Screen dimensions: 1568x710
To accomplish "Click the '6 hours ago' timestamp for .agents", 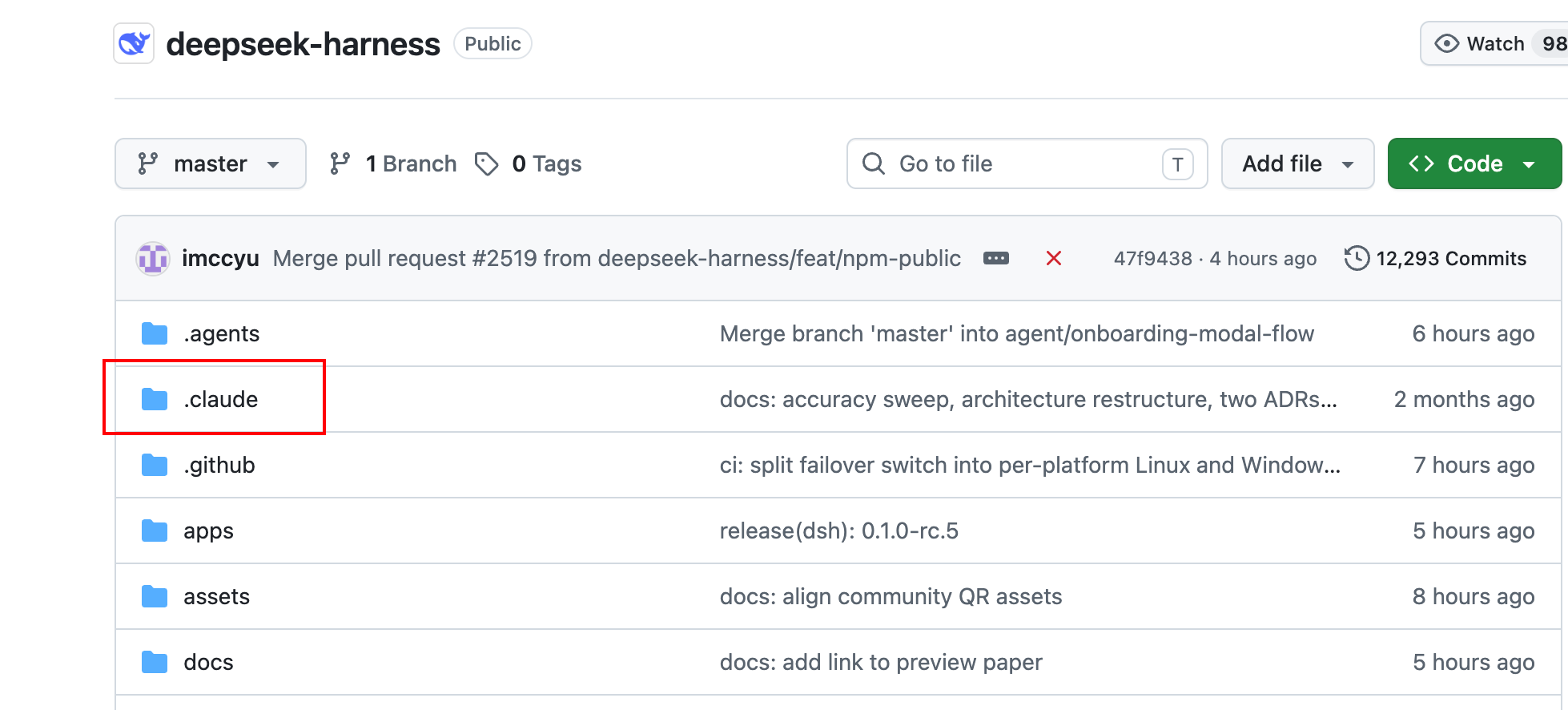I will (1474, 333).
